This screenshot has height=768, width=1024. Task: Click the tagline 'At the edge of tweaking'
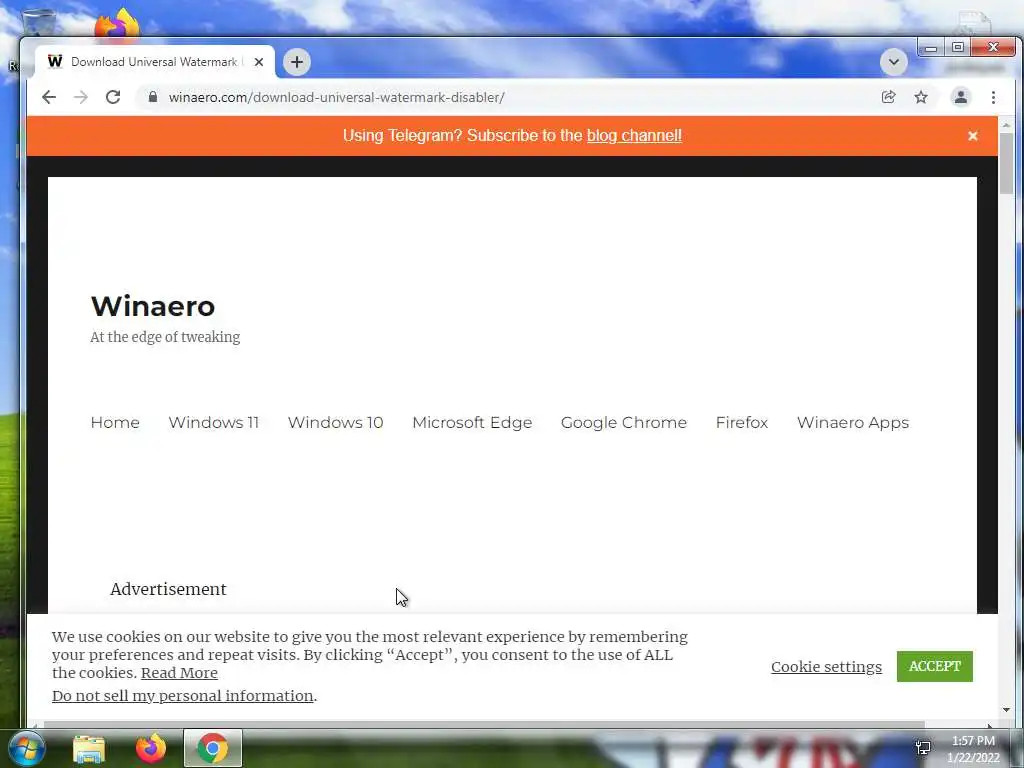tap(165, 337)
